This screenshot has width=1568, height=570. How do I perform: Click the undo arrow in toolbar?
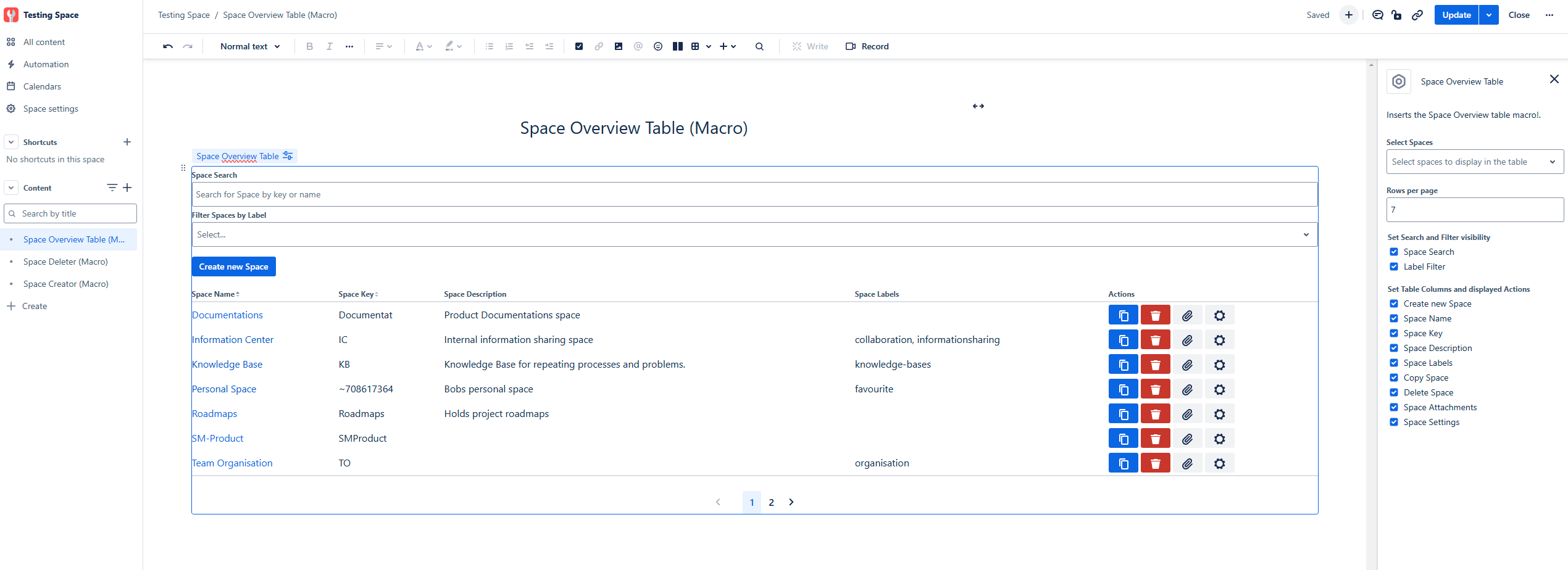167,46
